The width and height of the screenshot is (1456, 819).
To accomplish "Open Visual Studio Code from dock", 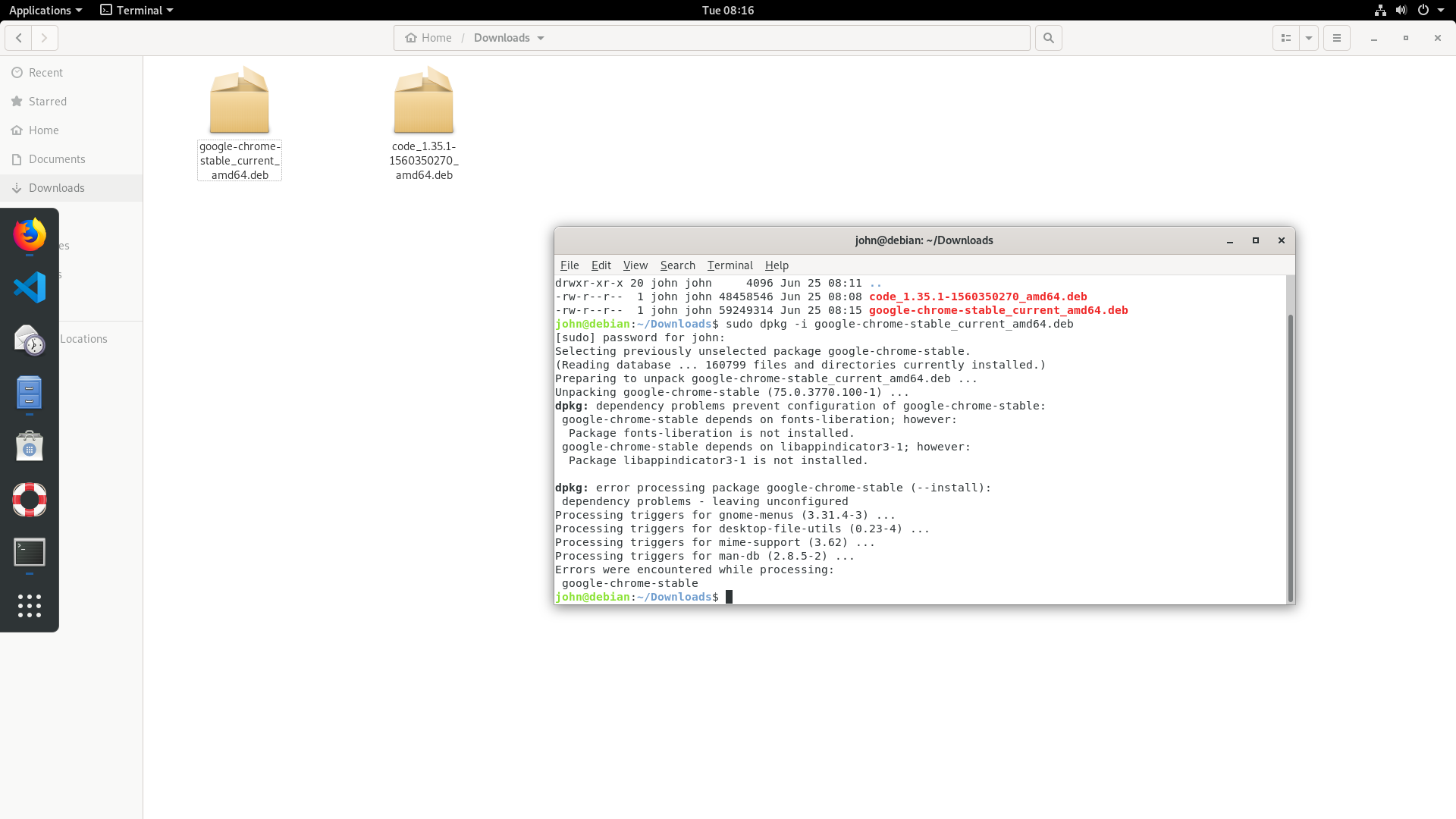I will click(30, 287).
